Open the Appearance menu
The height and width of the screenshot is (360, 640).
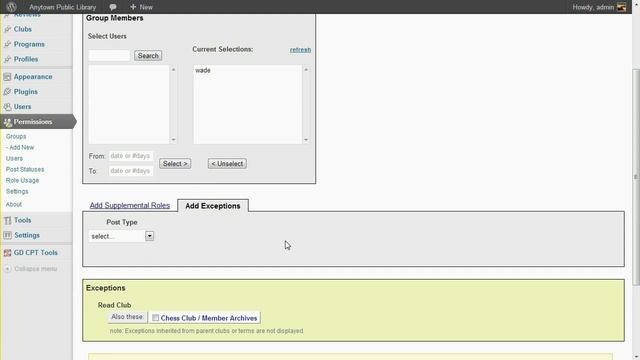point(33,77)
